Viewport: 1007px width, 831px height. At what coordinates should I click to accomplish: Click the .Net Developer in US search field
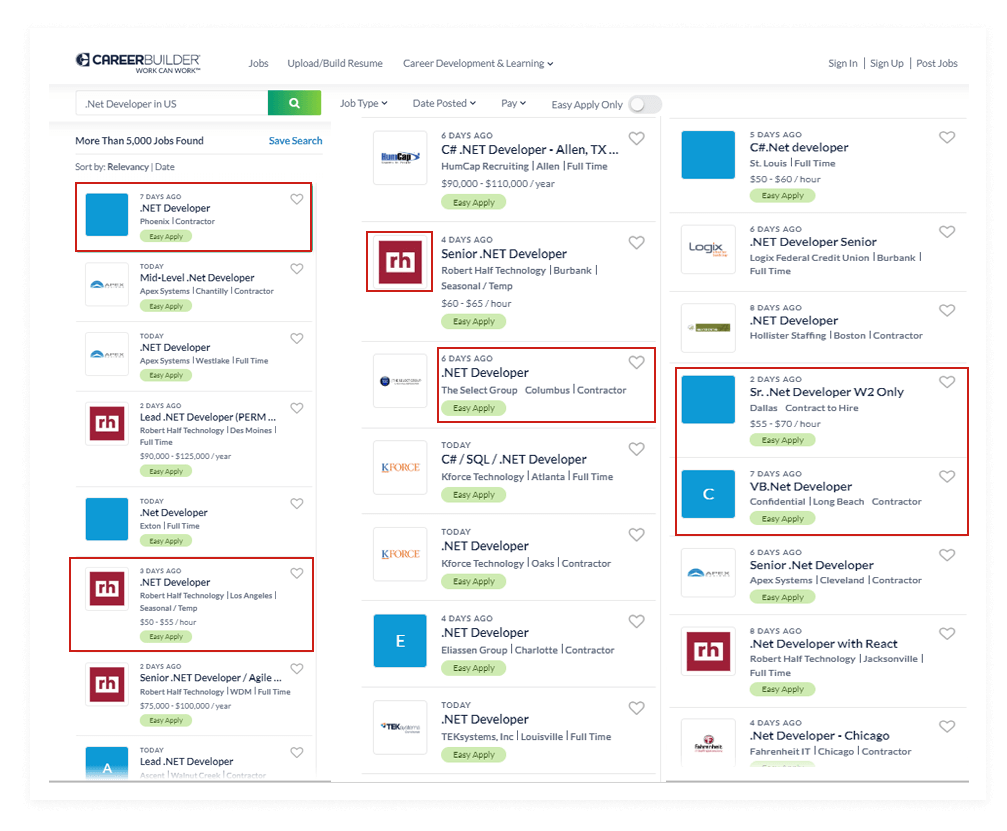tap(171, 103)
